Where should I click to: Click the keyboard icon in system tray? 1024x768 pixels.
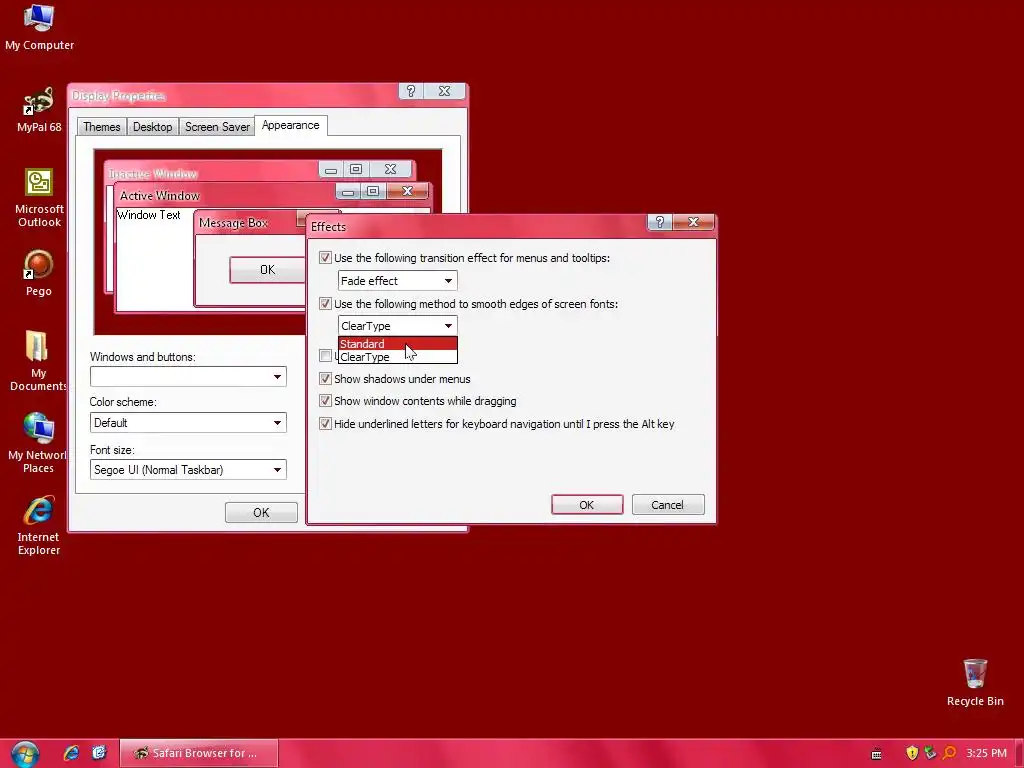[876, 754]
